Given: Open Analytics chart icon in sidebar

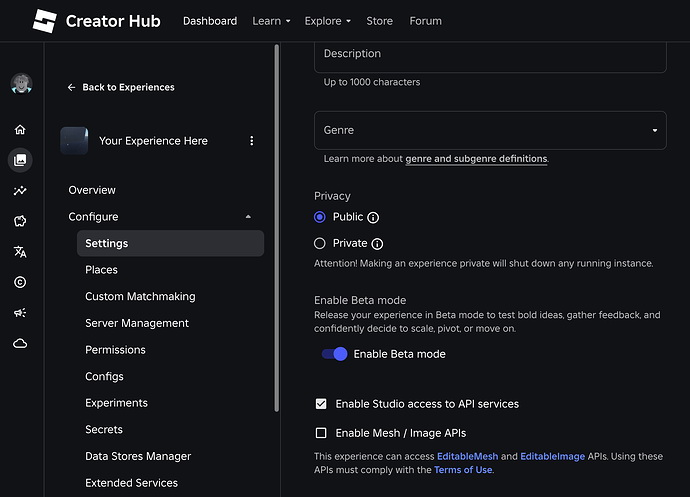Looking at the screenshot, I should 20,191.
